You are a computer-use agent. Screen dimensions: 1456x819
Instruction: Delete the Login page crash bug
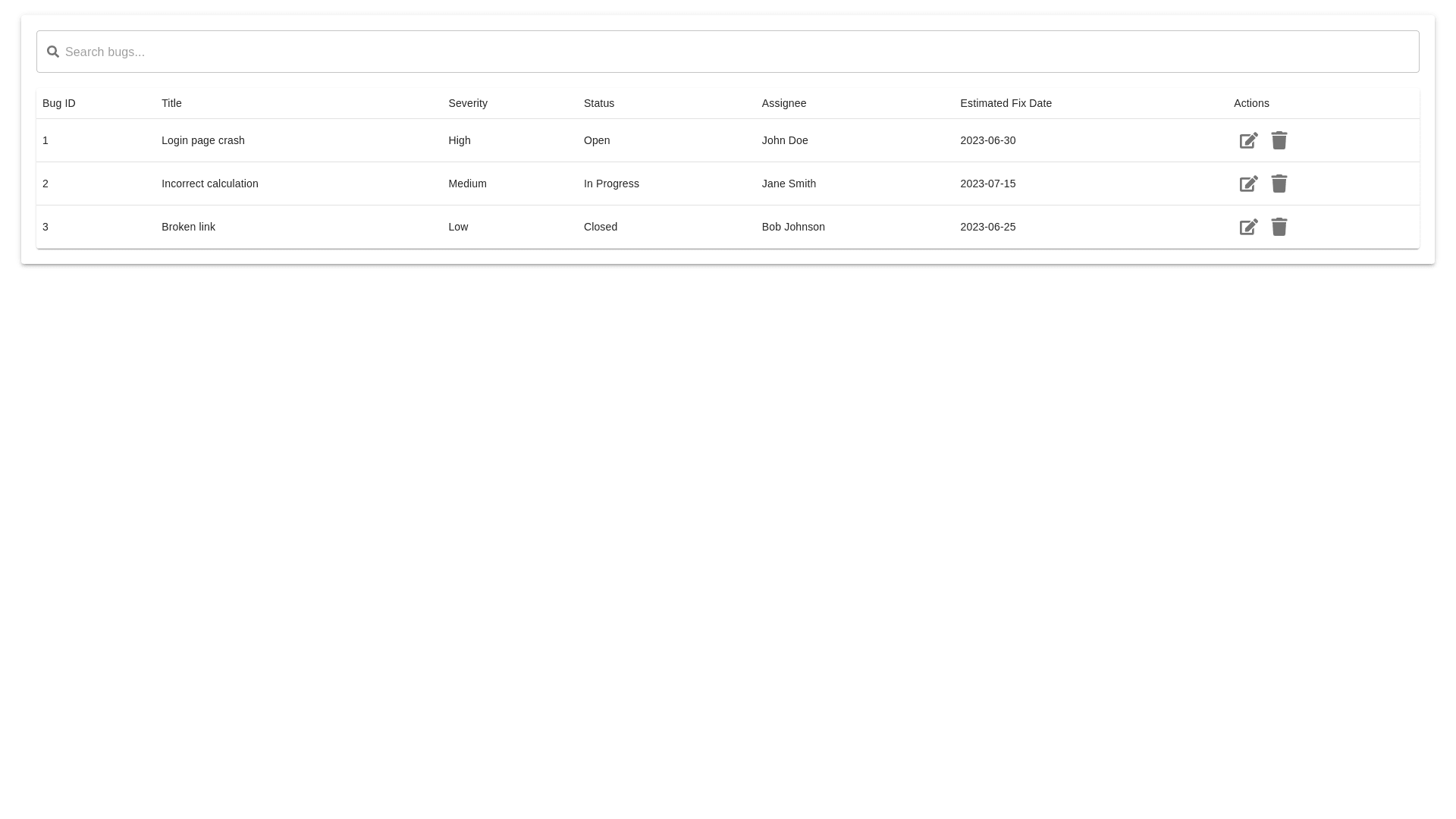point(1279,140)
